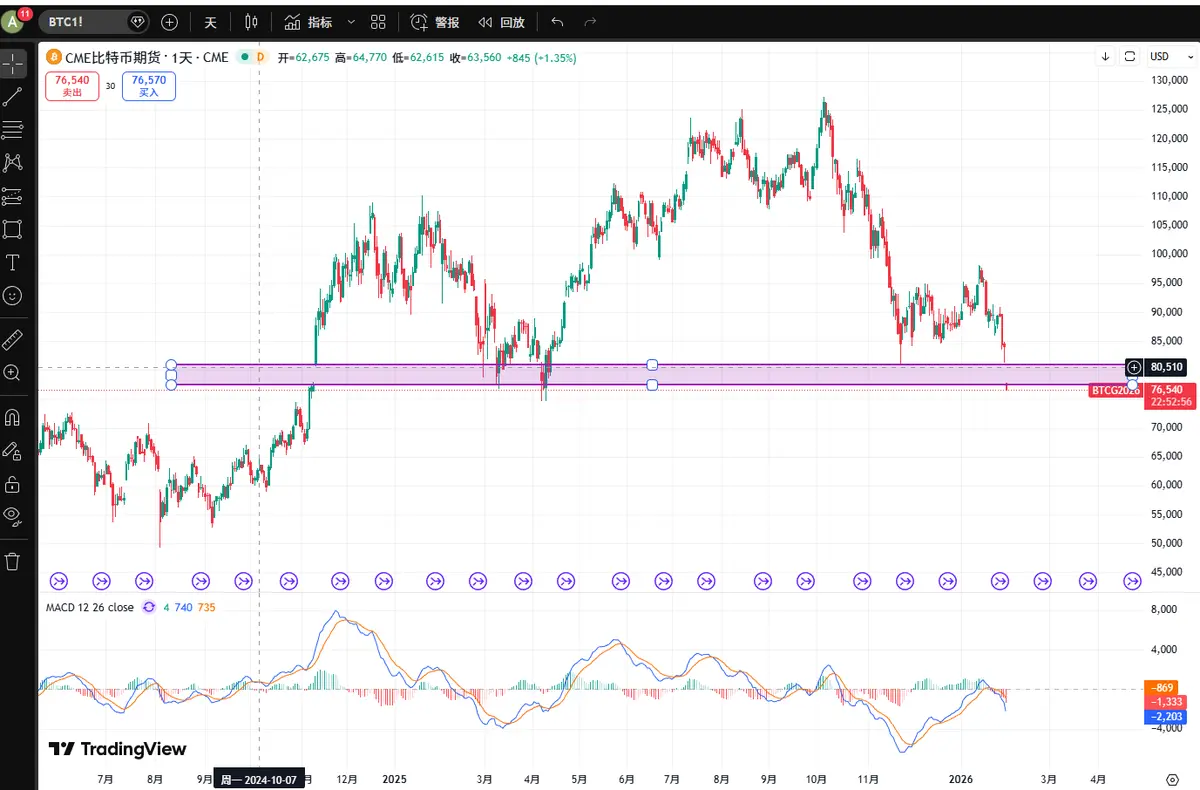Select the purple rectangle's top-middle handle
Image resolution: width=1200 pixels, height=790 pixels.
click(652, 364)
